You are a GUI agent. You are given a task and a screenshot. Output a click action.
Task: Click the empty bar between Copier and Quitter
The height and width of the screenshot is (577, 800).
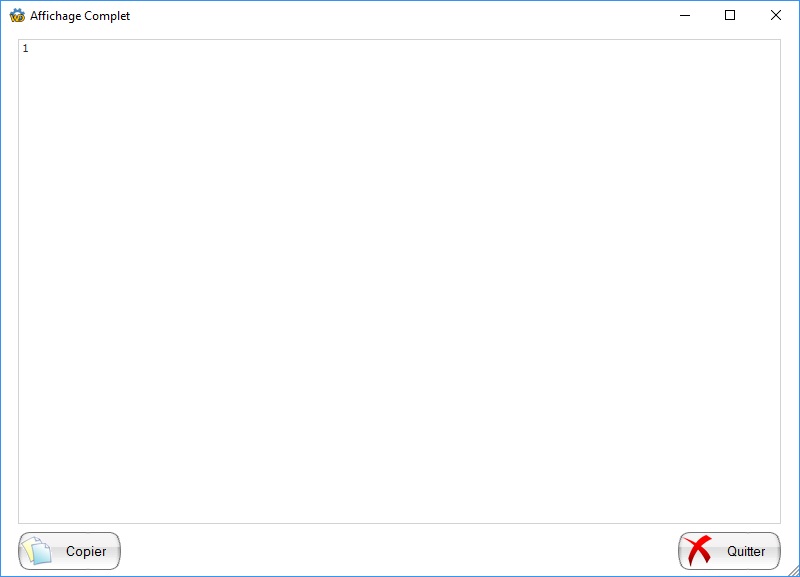pyautogui.click(x=400, y=551)
